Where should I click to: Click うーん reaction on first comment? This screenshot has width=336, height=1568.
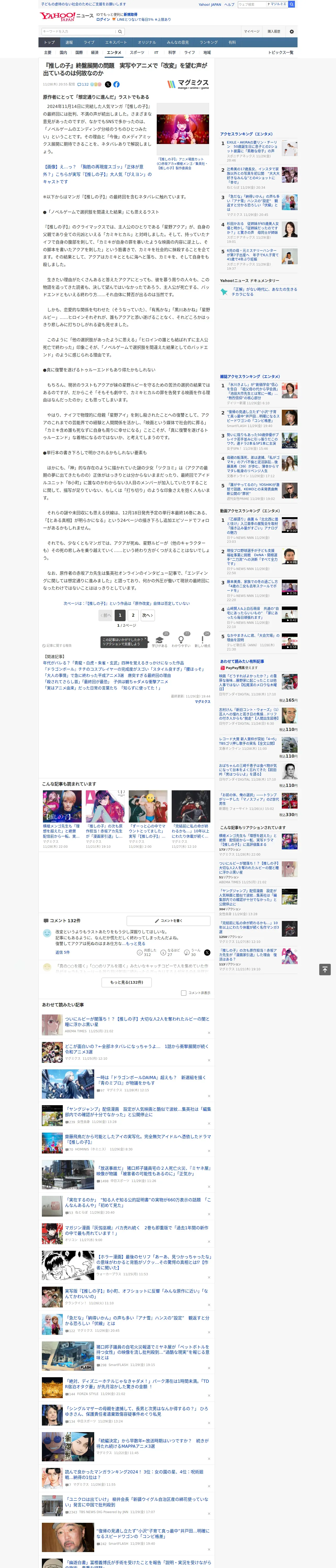click(x=187, y=953)
